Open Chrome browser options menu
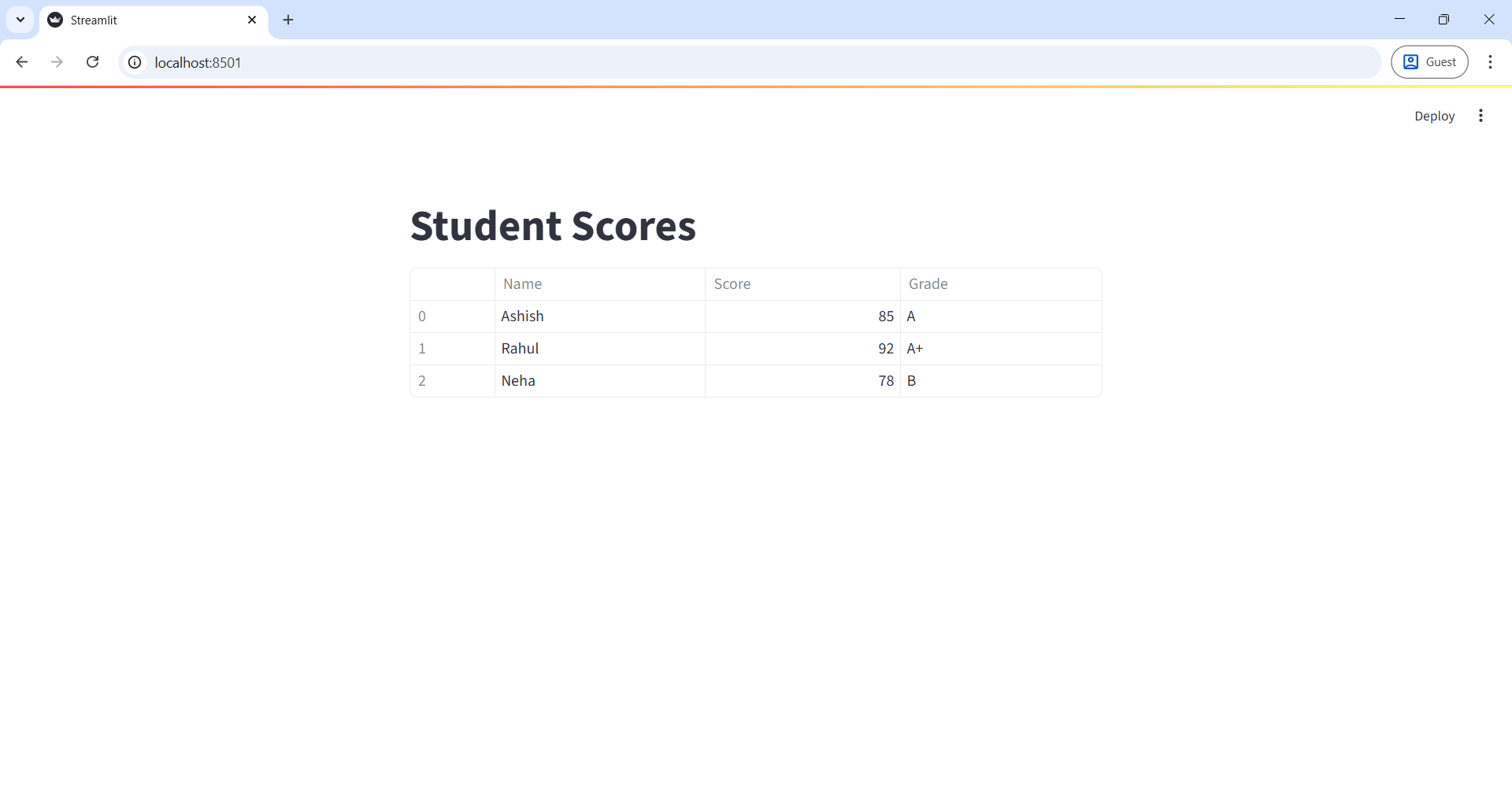The image size is (1512, 803). coord(1490,62)
